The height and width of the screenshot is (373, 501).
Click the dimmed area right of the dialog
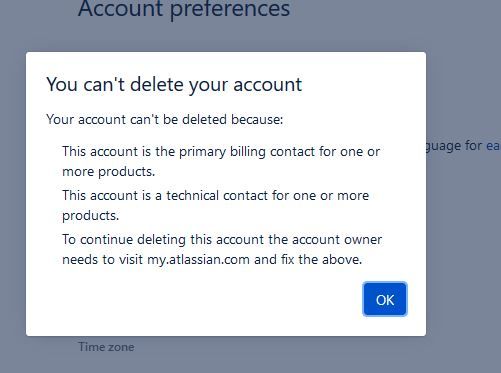(x=463, y=233)
